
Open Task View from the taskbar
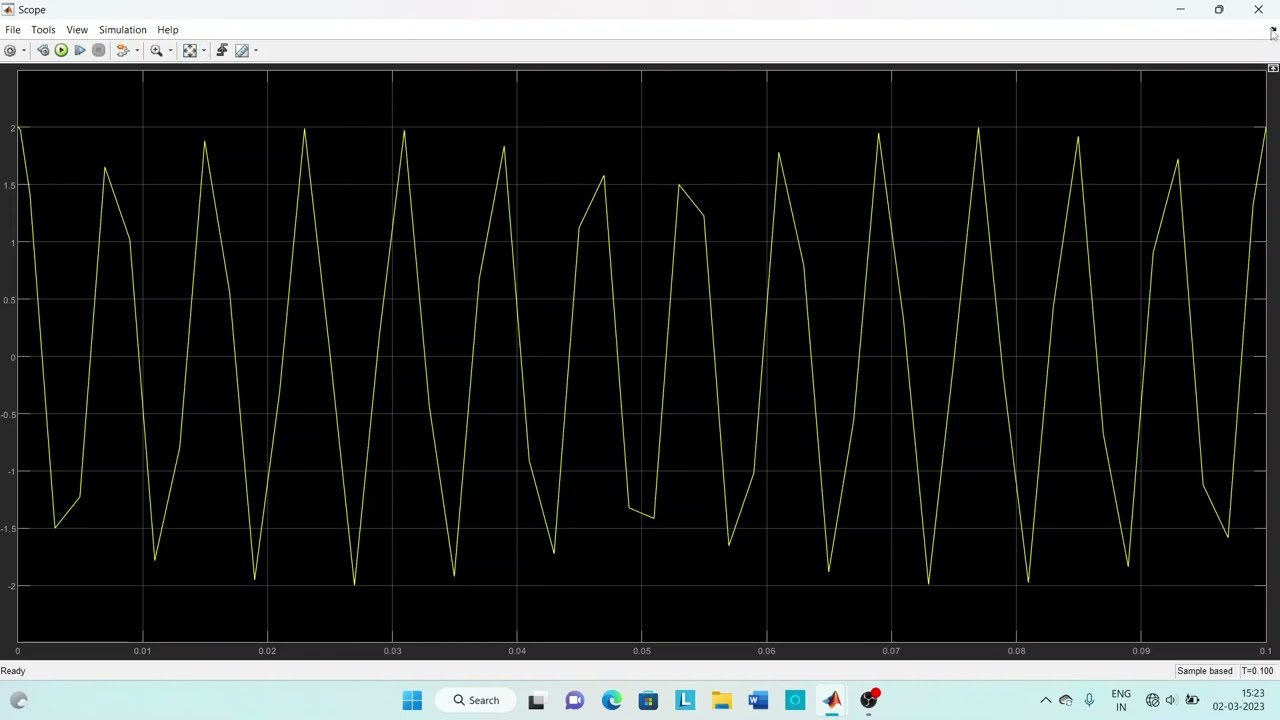536,700
